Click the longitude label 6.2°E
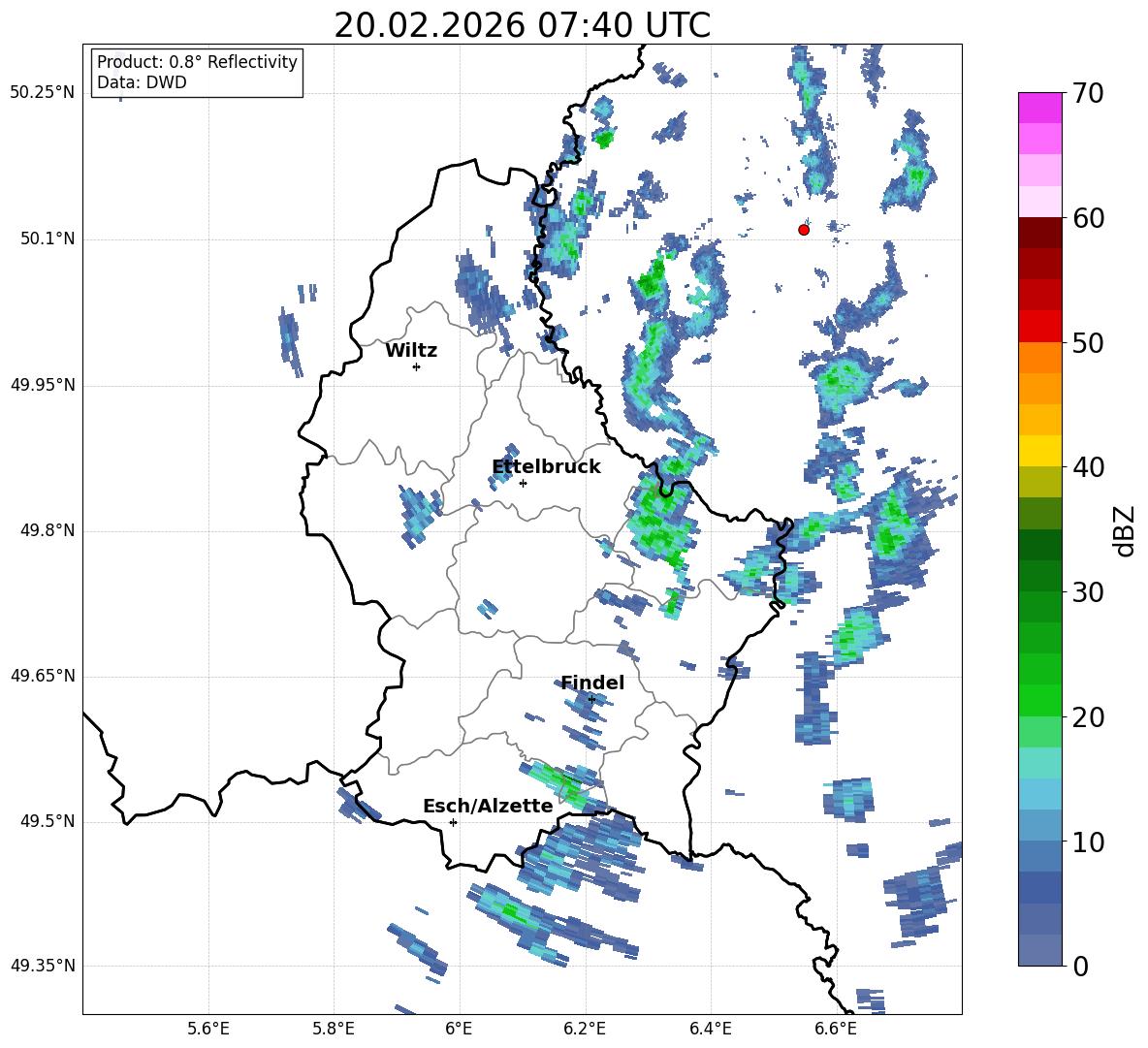1148x1048 pixels. [x=585, y=1029]
